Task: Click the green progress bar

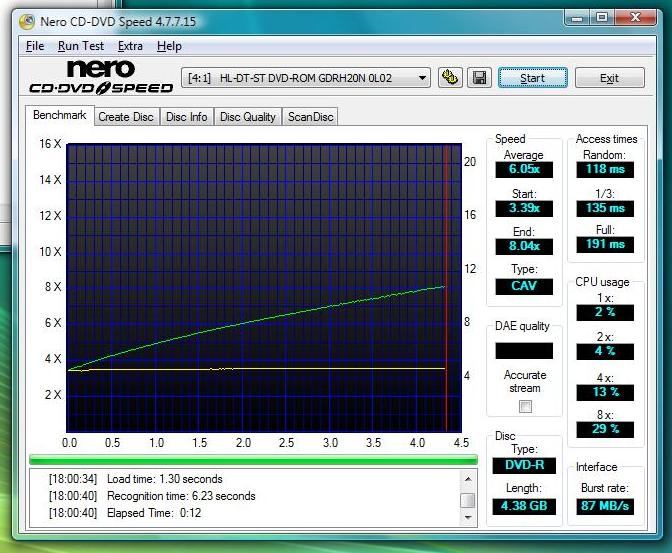Action: [x=253, y=460]
